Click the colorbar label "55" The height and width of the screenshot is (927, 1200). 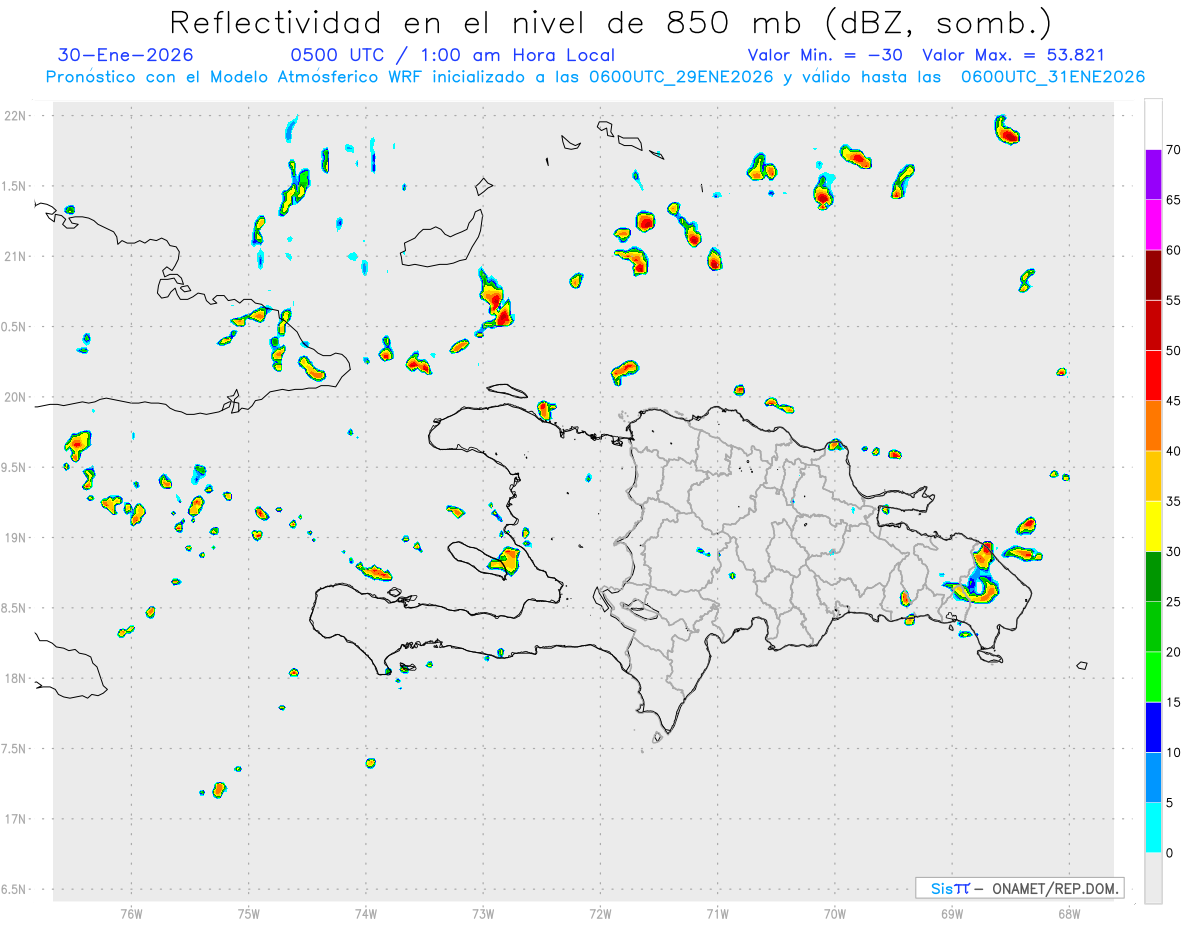click(1174, 300)
